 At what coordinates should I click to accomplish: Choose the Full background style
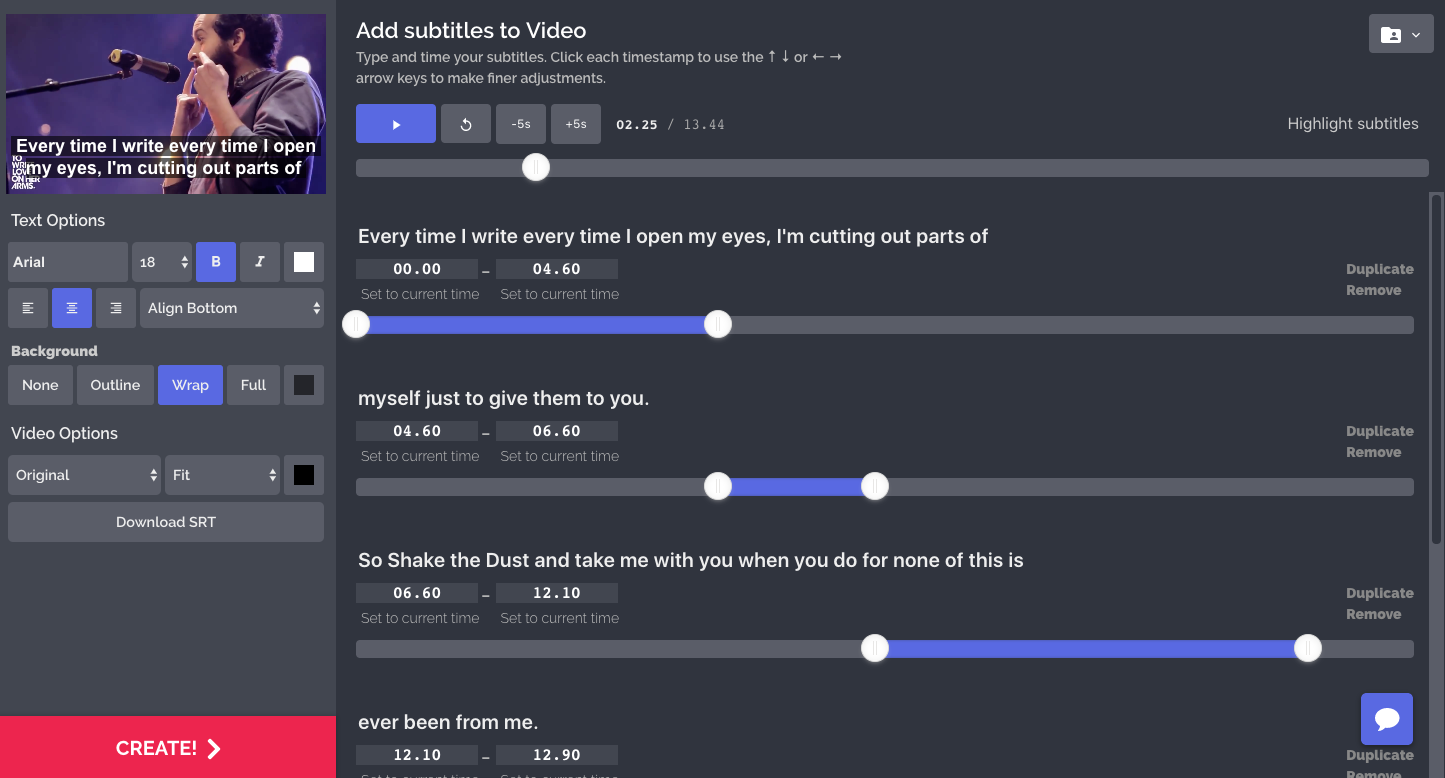[253, 385]
